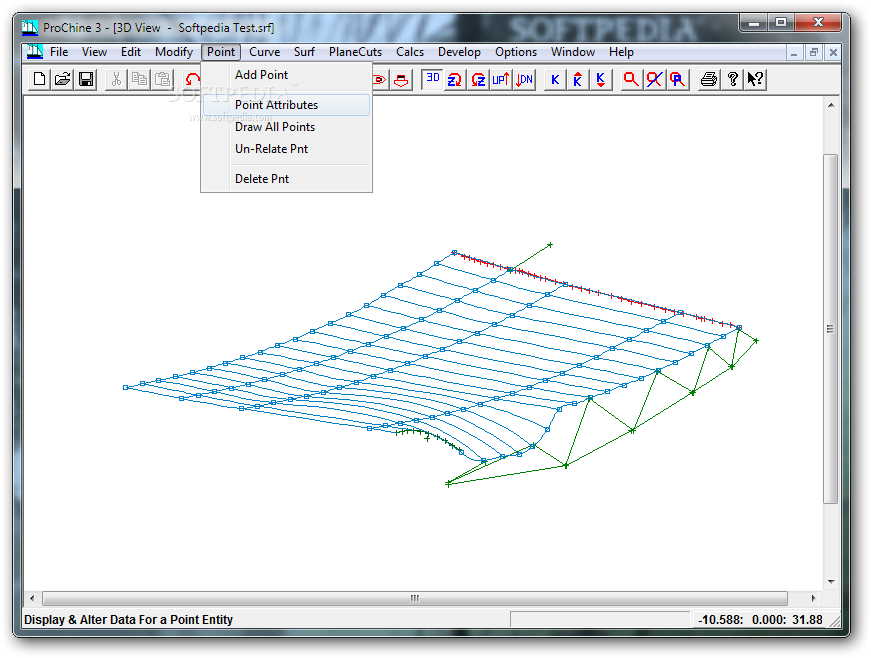This screenshot has width=871, height=658.
Task: Click the horizontal scrollbar left arrow
Action: [32, 598]
